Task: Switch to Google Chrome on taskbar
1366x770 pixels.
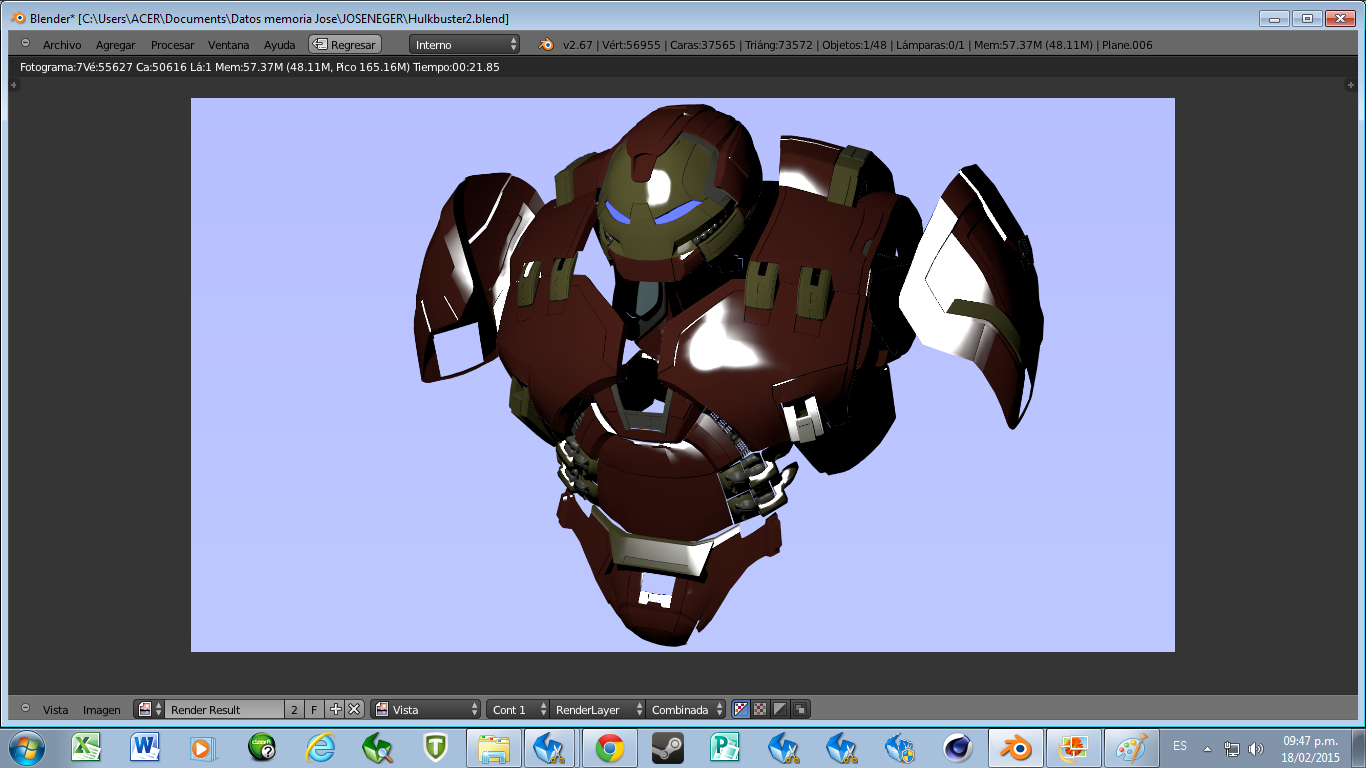Action: coord(610,747)
